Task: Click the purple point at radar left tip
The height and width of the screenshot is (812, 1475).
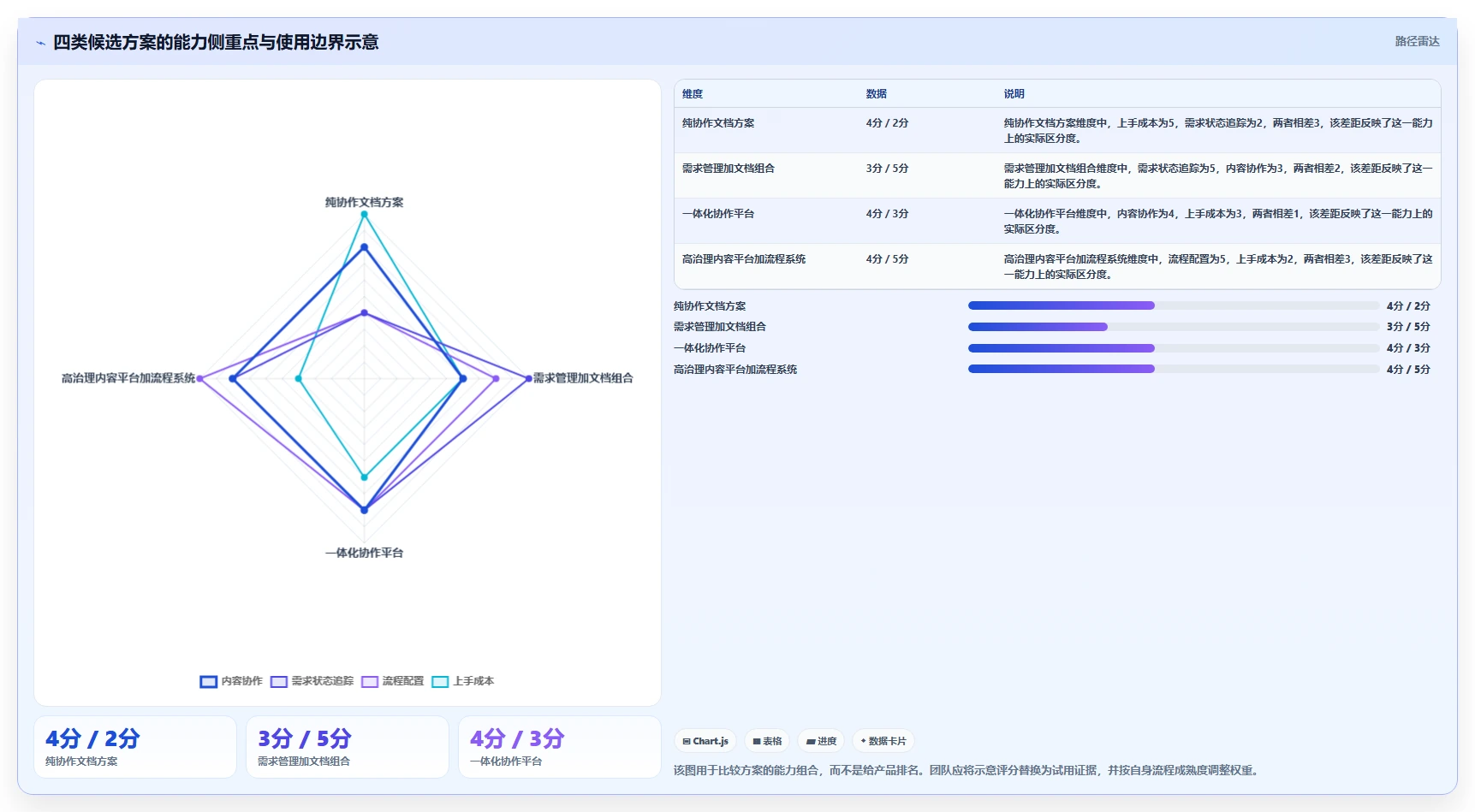Action: [200, 378]
